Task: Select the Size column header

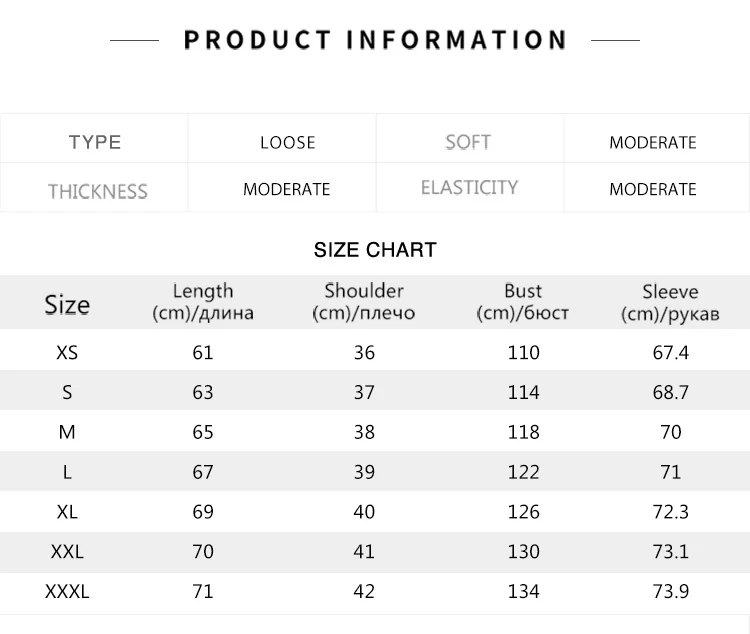Action: 67,304
